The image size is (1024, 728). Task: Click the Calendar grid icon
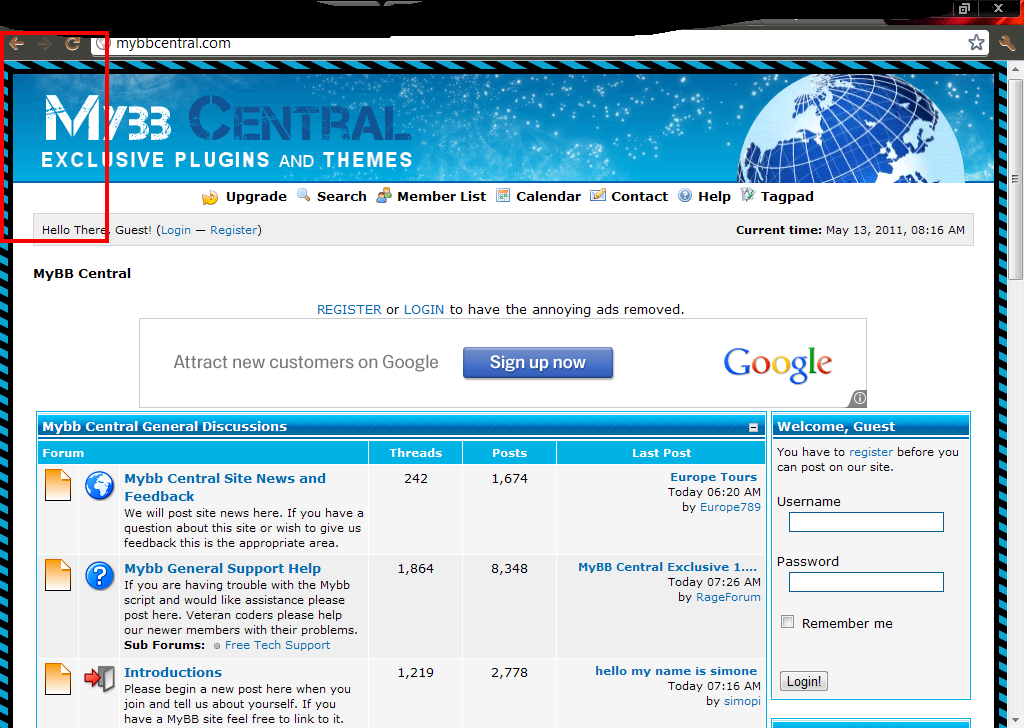pyautogui.click(x=503, y=195)
